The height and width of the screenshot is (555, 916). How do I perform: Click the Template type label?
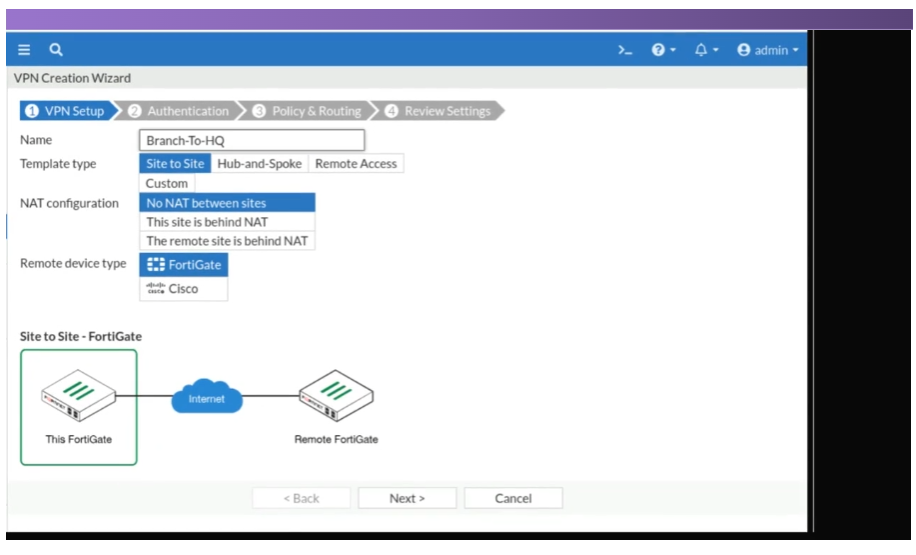[58, 164]
